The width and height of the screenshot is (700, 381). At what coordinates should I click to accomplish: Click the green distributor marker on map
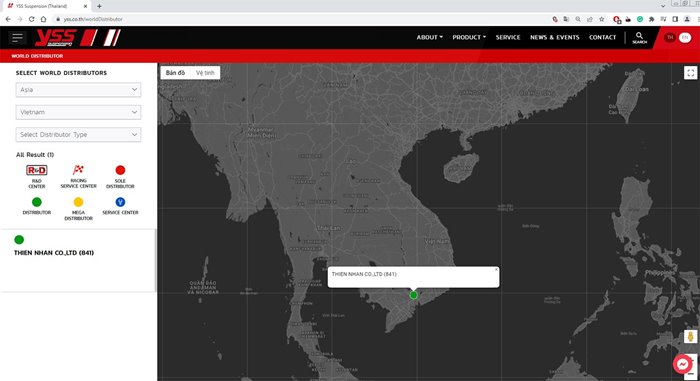tap(413, 295)
